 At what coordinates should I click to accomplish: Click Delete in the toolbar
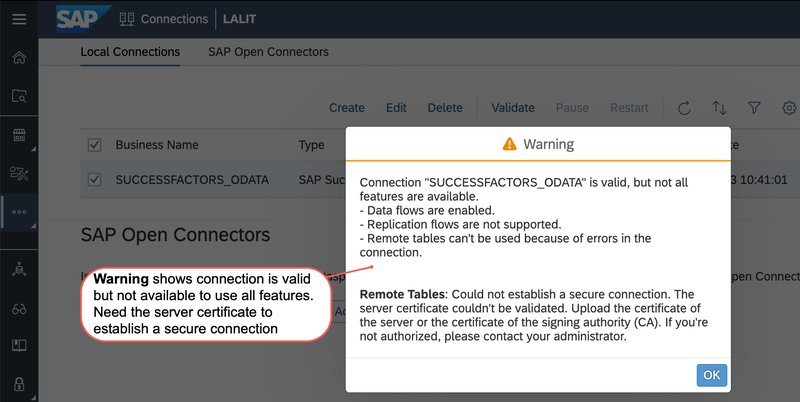click(x=445, y=108)
